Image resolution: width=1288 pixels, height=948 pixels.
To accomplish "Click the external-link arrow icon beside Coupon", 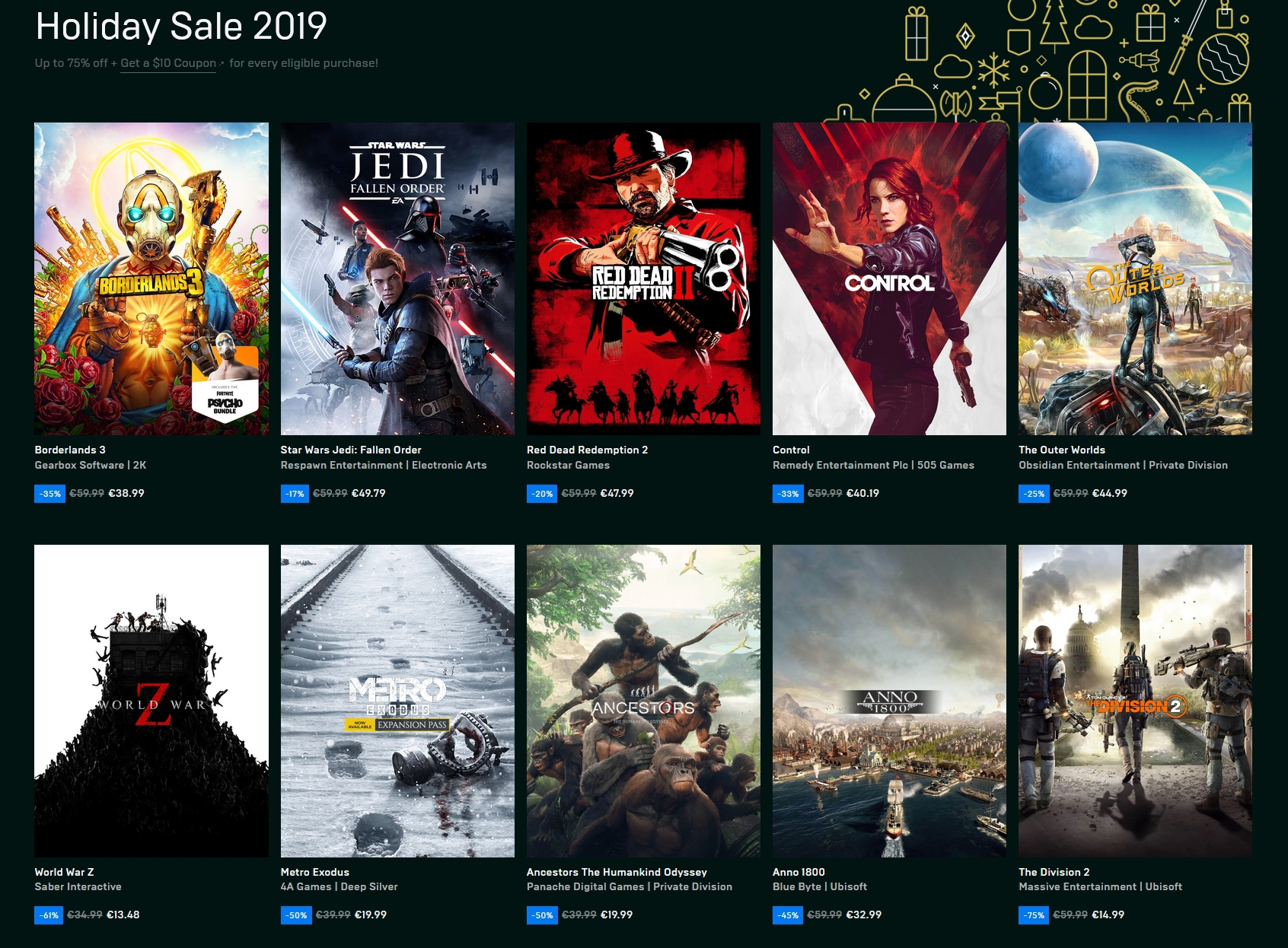I will [x=222, y=64].
